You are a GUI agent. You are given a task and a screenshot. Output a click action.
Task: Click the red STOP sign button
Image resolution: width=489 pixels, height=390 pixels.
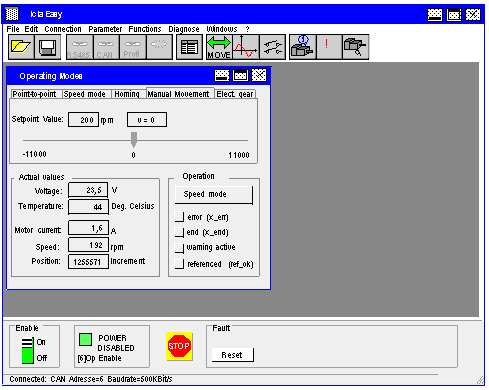[x=179, y=346]
